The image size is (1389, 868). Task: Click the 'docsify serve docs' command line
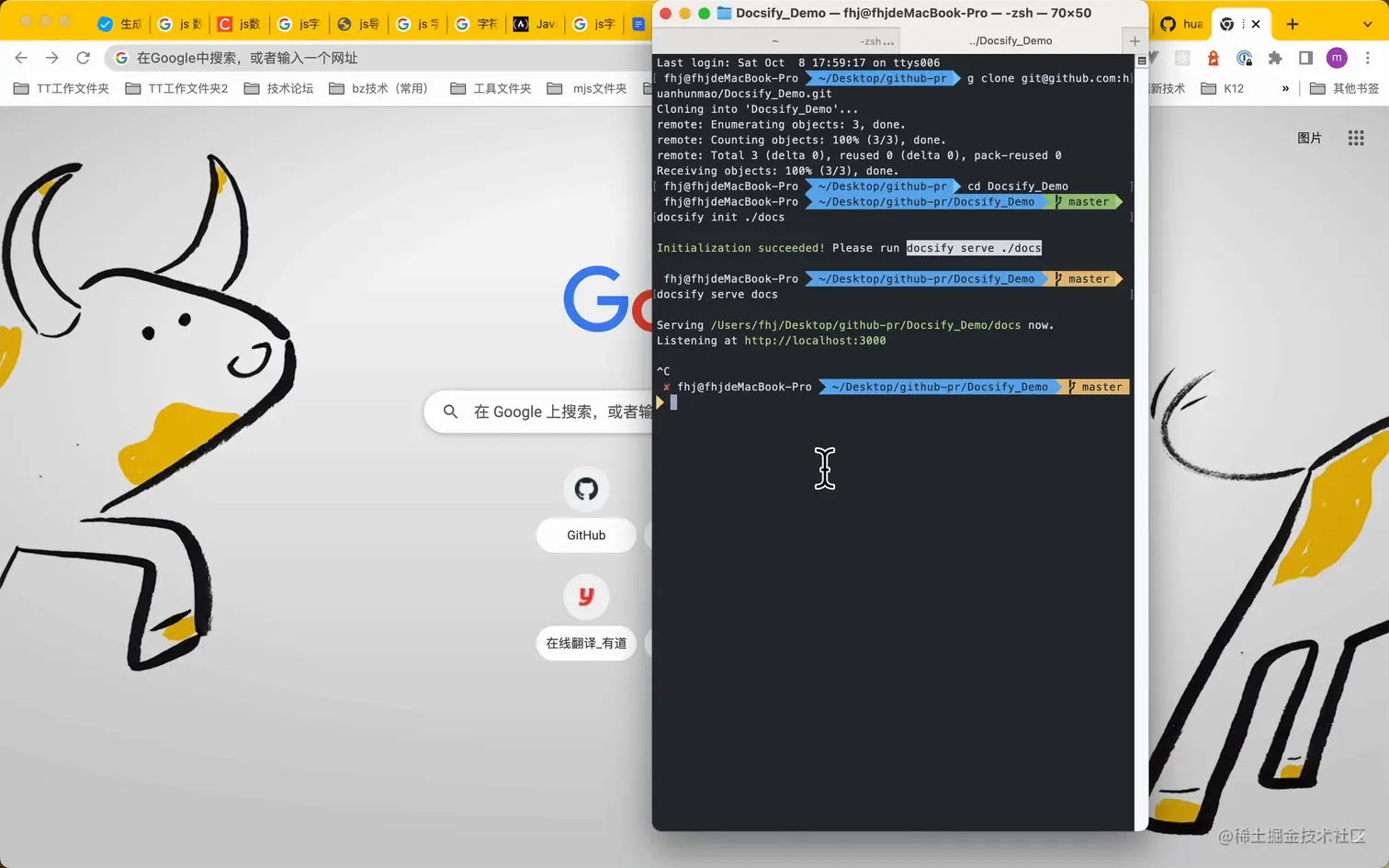[717, 295]
